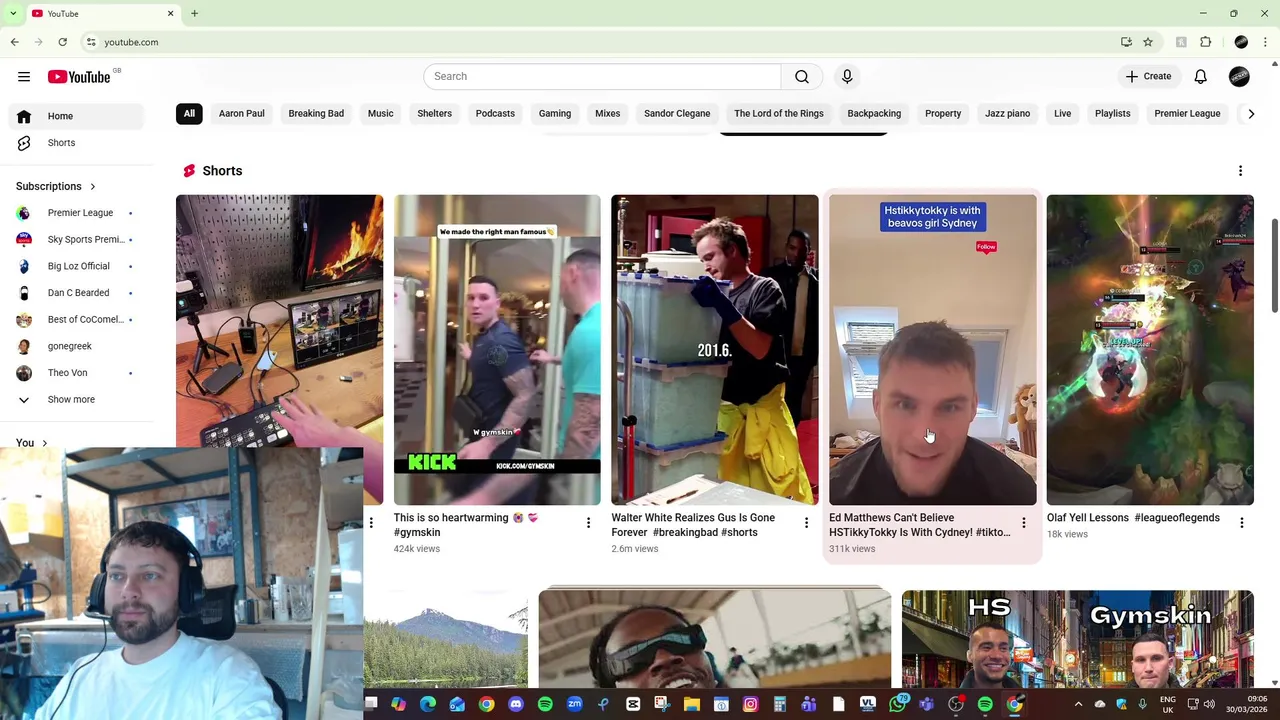Screen dimensions: 1280x720
Task: Click inside the YouTube search field
Action: [x=602, y=76]
